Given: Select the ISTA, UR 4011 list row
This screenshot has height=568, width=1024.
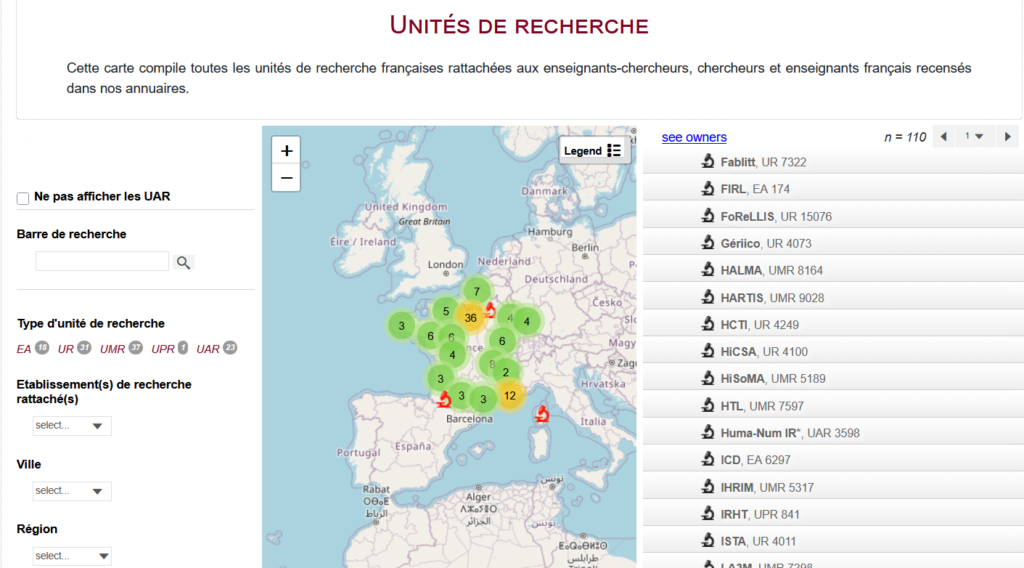Looking at the screenshot, I should coord(833,541).
